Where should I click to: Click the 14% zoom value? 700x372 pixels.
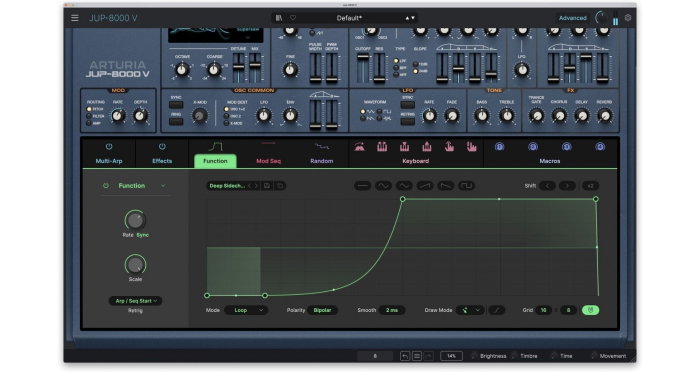[x=451, y=356]
